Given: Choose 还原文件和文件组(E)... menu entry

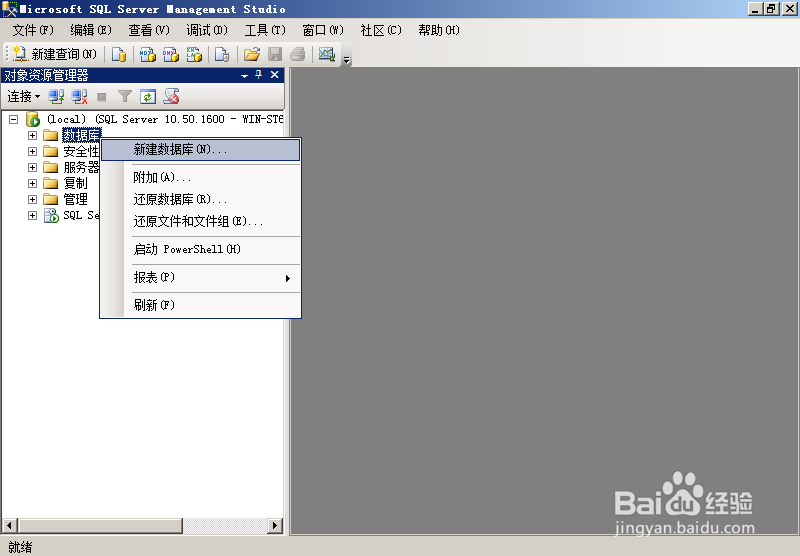Looking at the screenshot, I should point(201,221).
